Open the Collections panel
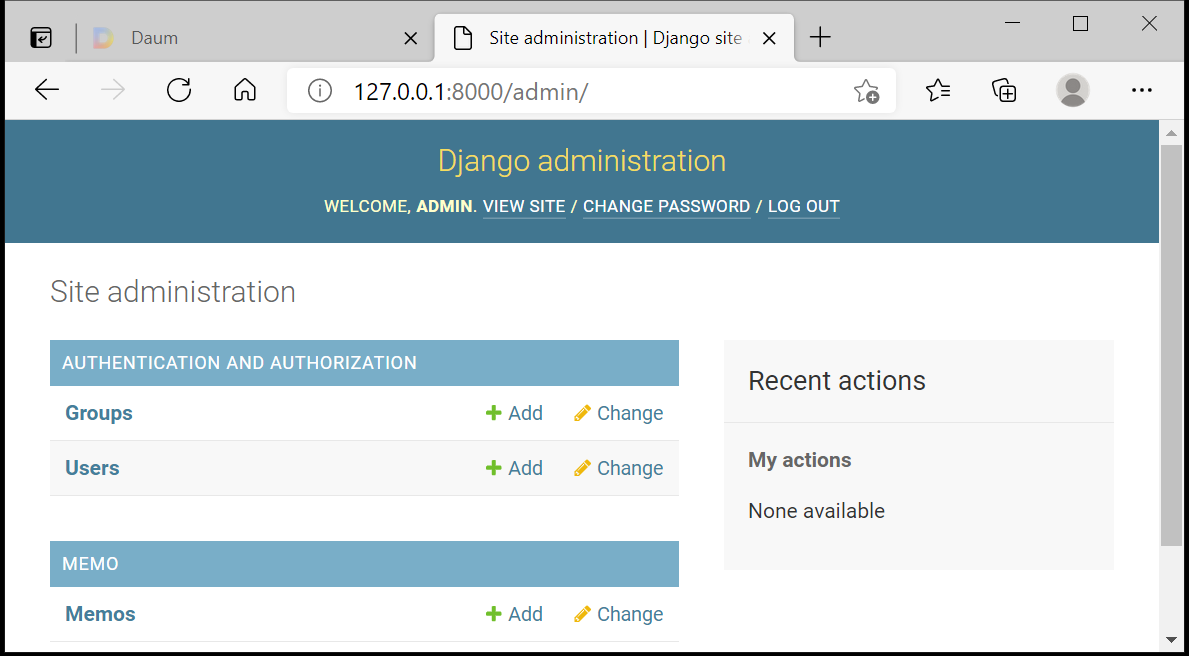Image resolution: width=1189 pixels, height=656 pixels. 1004,90
